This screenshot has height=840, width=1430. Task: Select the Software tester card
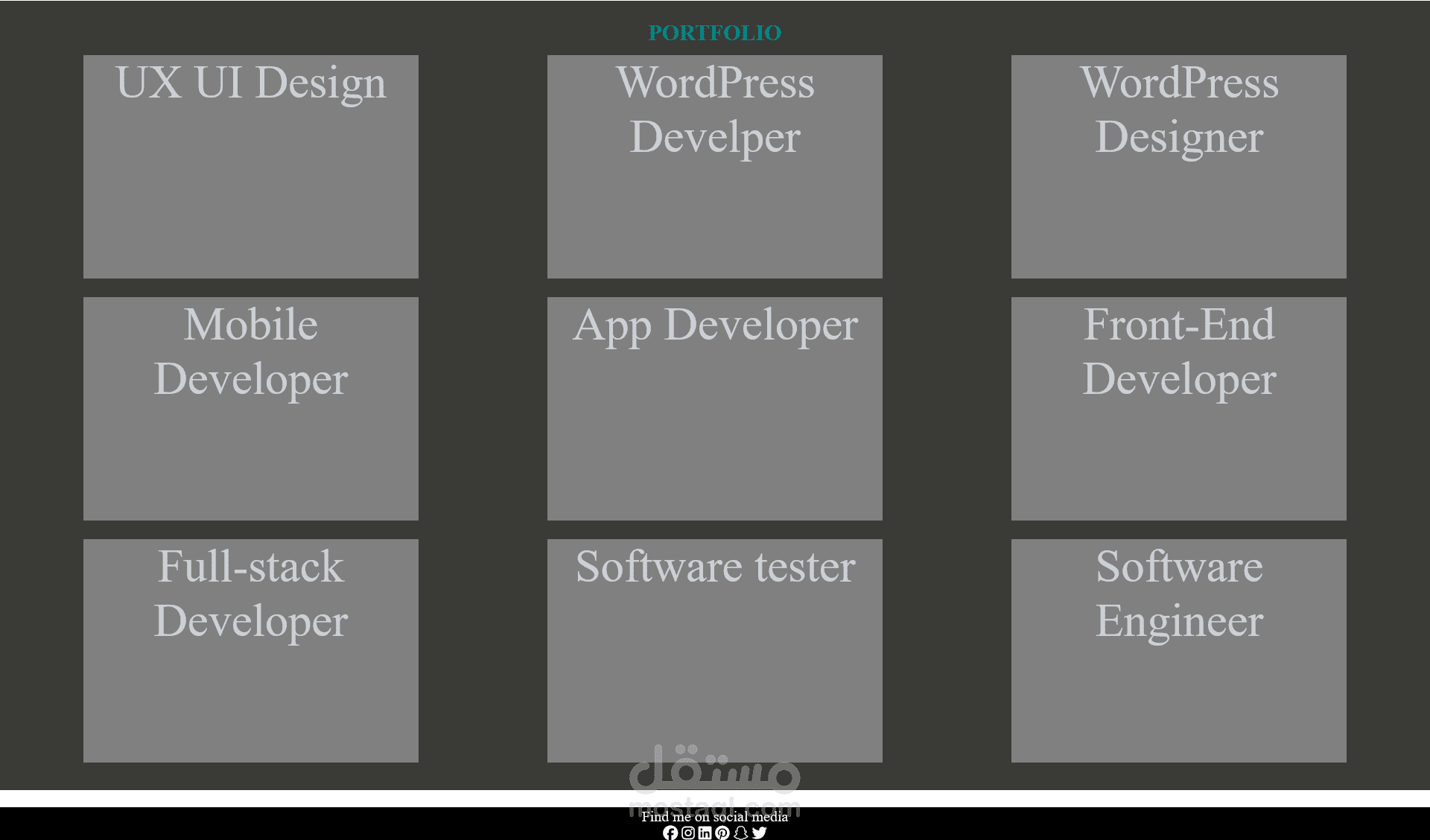[714, 670]
